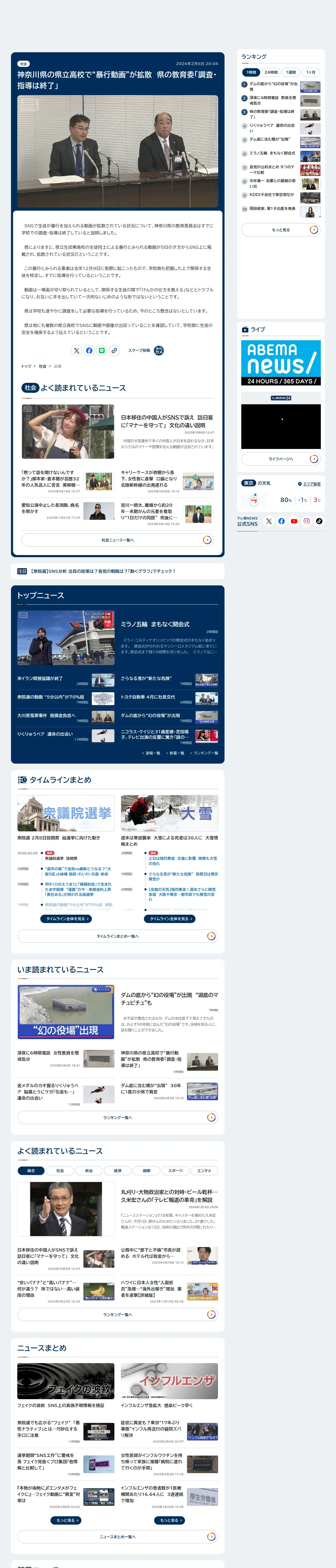Open the official Instagram icon
This screenshot has width=336, height=1568.
tap(307, 521)
